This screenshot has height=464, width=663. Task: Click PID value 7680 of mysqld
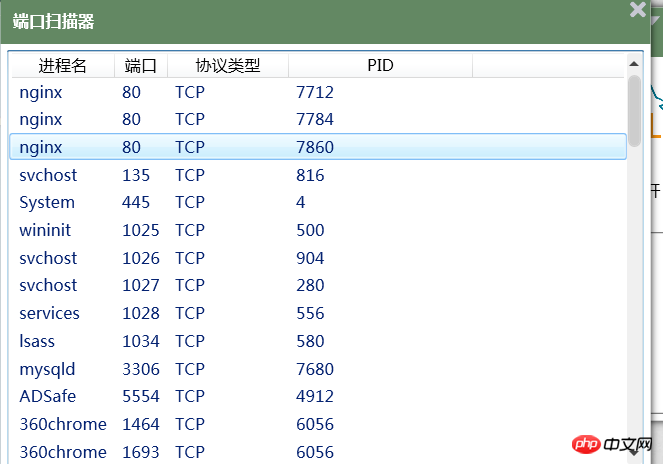tap(315, 369)
